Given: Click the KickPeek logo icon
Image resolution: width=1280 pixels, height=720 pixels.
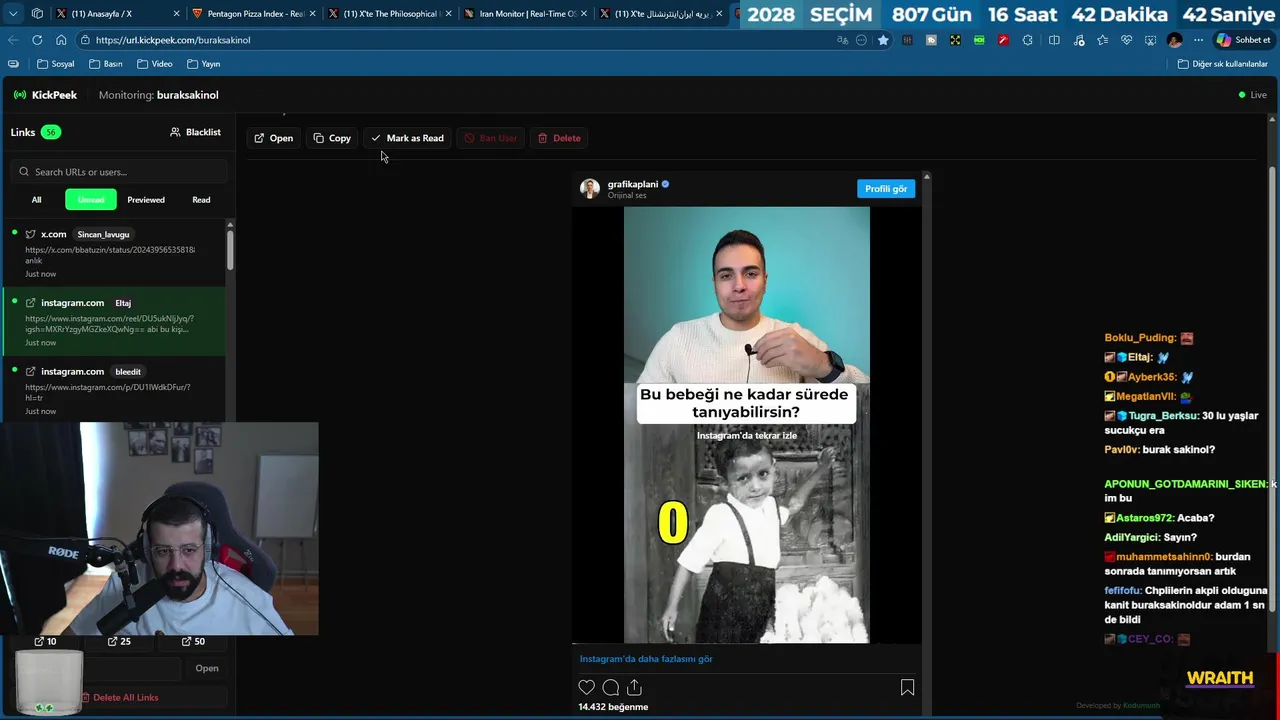Looking at the screenshot, I should (x=20, y=95).
